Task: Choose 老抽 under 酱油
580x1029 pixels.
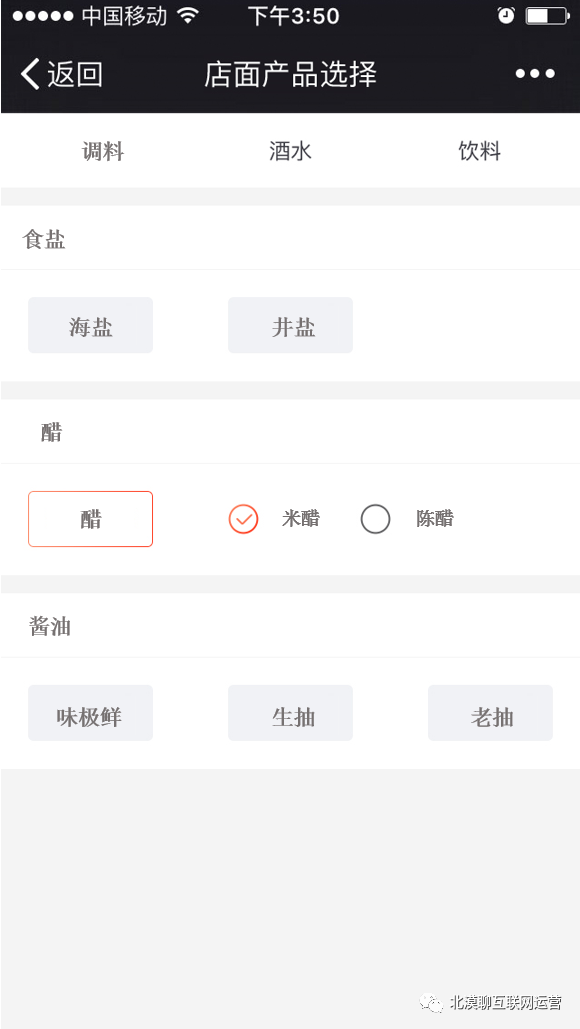Action: [x=490, y=713]
